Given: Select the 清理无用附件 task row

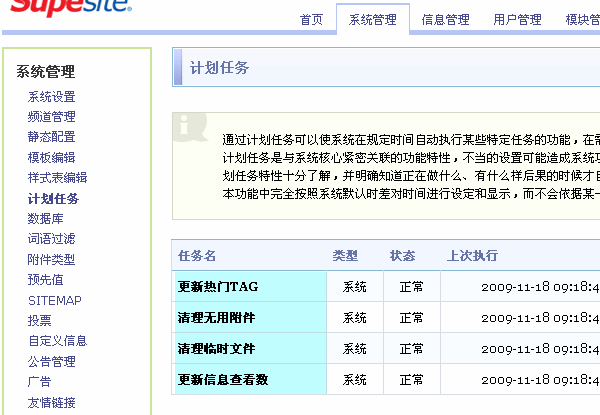Looking at the screenshot, I should [215, 318].
